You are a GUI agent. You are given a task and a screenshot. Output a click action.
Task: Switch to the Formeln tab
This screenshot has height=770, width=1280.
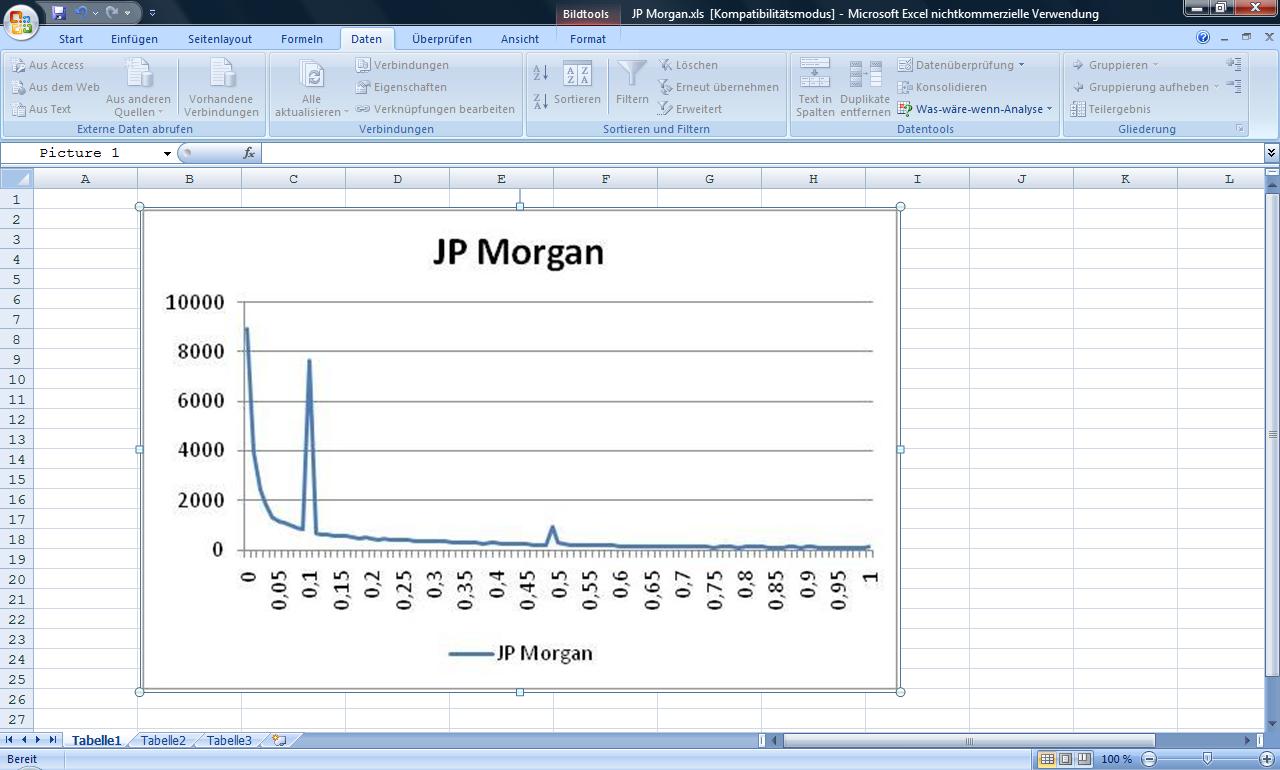point(302,39)
